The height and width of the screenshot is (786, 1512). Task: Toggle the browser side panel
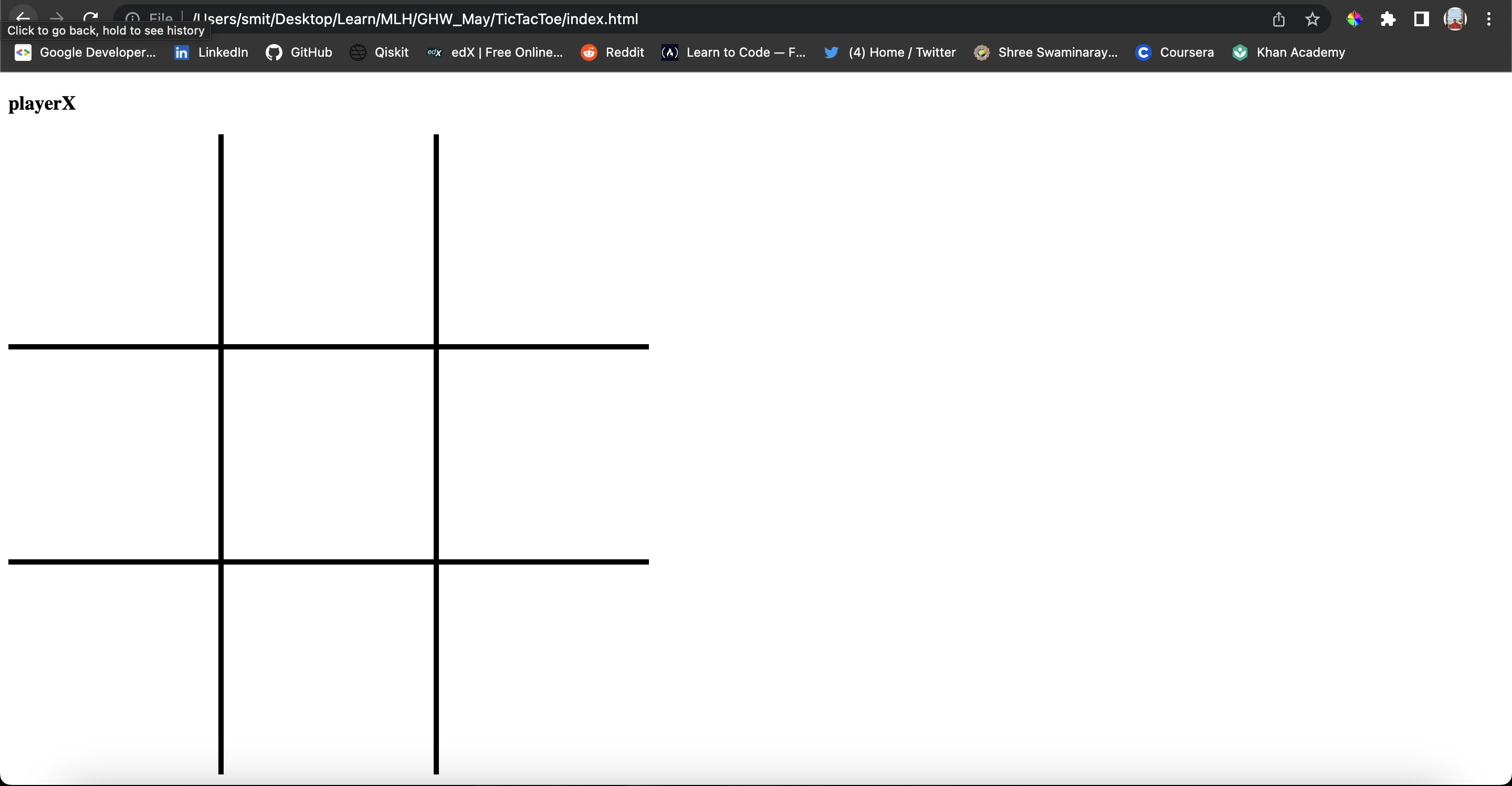coord(1421,19)
